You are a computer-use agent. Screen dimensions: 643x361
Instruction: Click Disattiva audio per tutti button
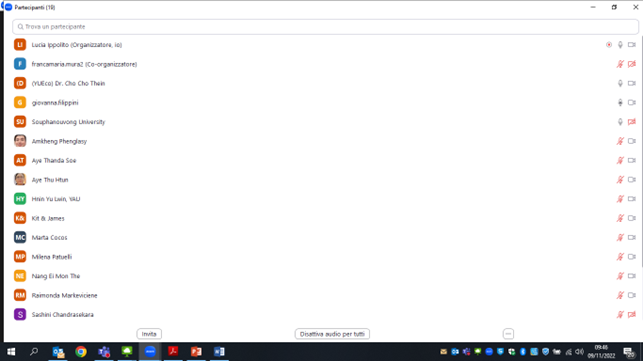(332, 334)
